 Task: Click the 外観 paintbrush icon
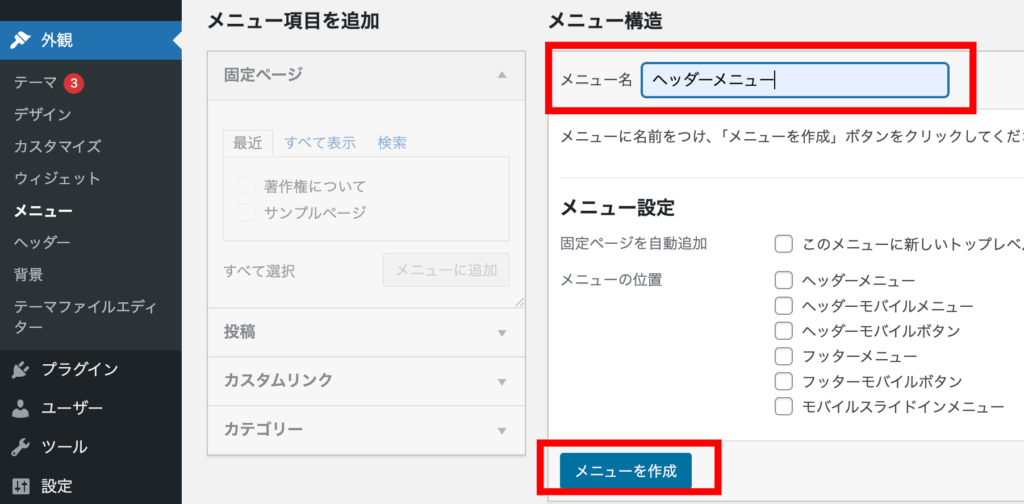click(x=19, y=41)
